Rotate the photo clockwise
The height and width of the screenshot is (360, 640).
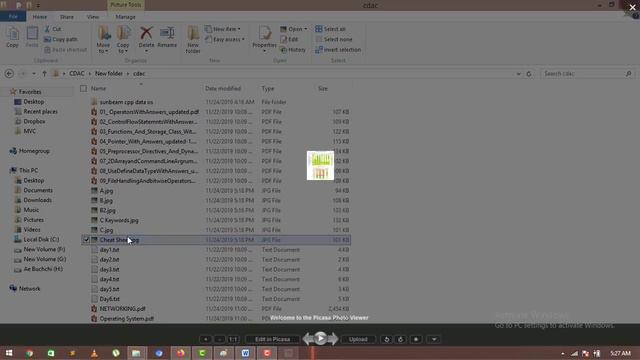(x=400, y=339)
